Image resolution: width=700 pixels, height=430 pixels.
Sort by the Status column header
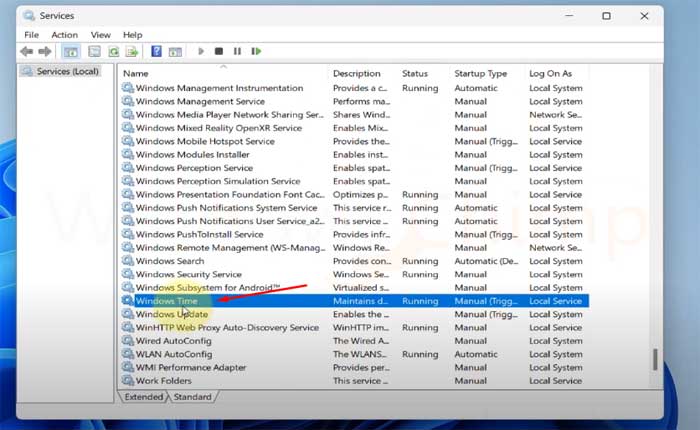coord(415,73)
